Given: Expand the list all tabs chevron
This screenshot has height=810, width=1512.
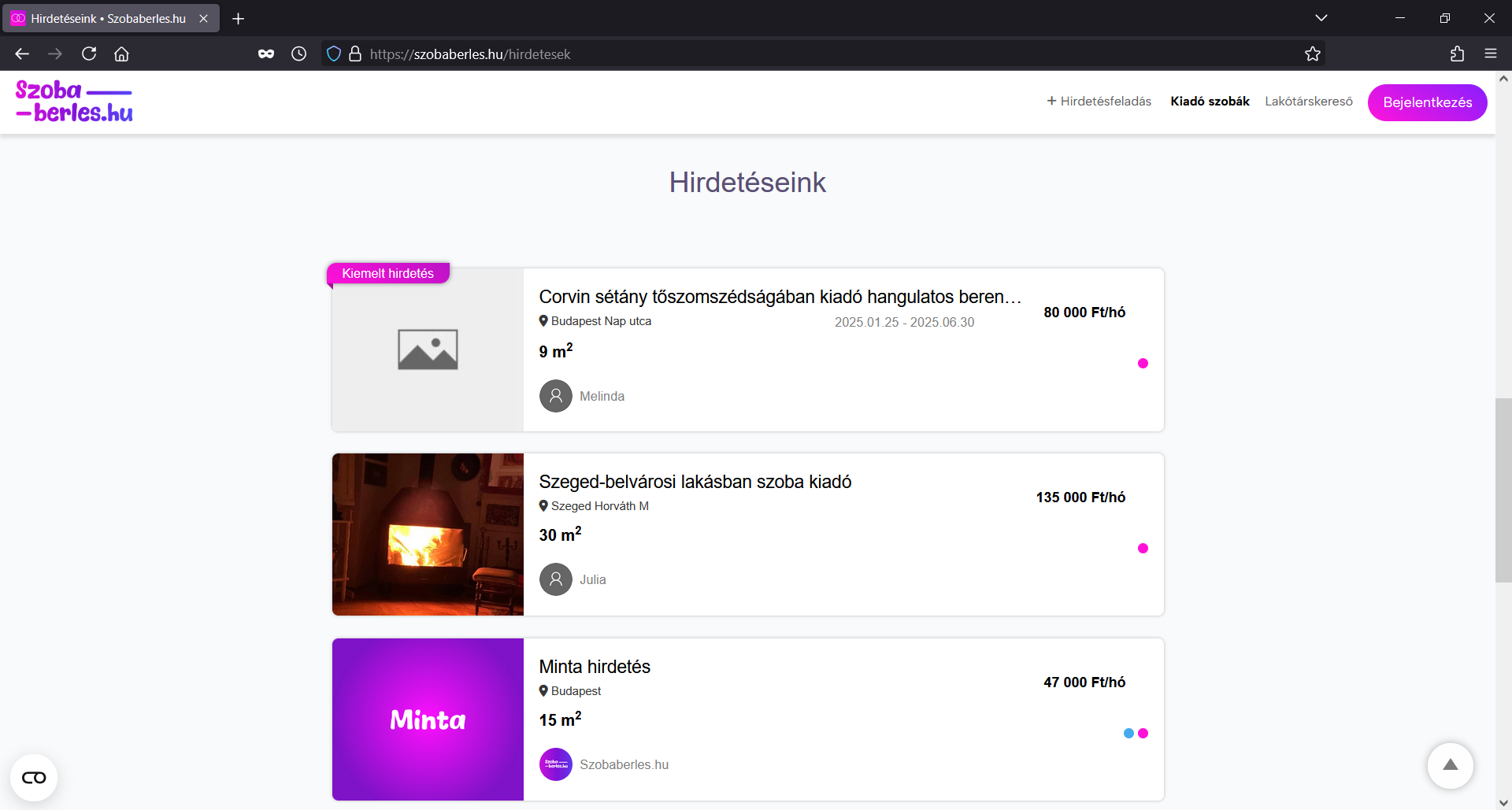Looking at the screenshot, I should 1321,18.
